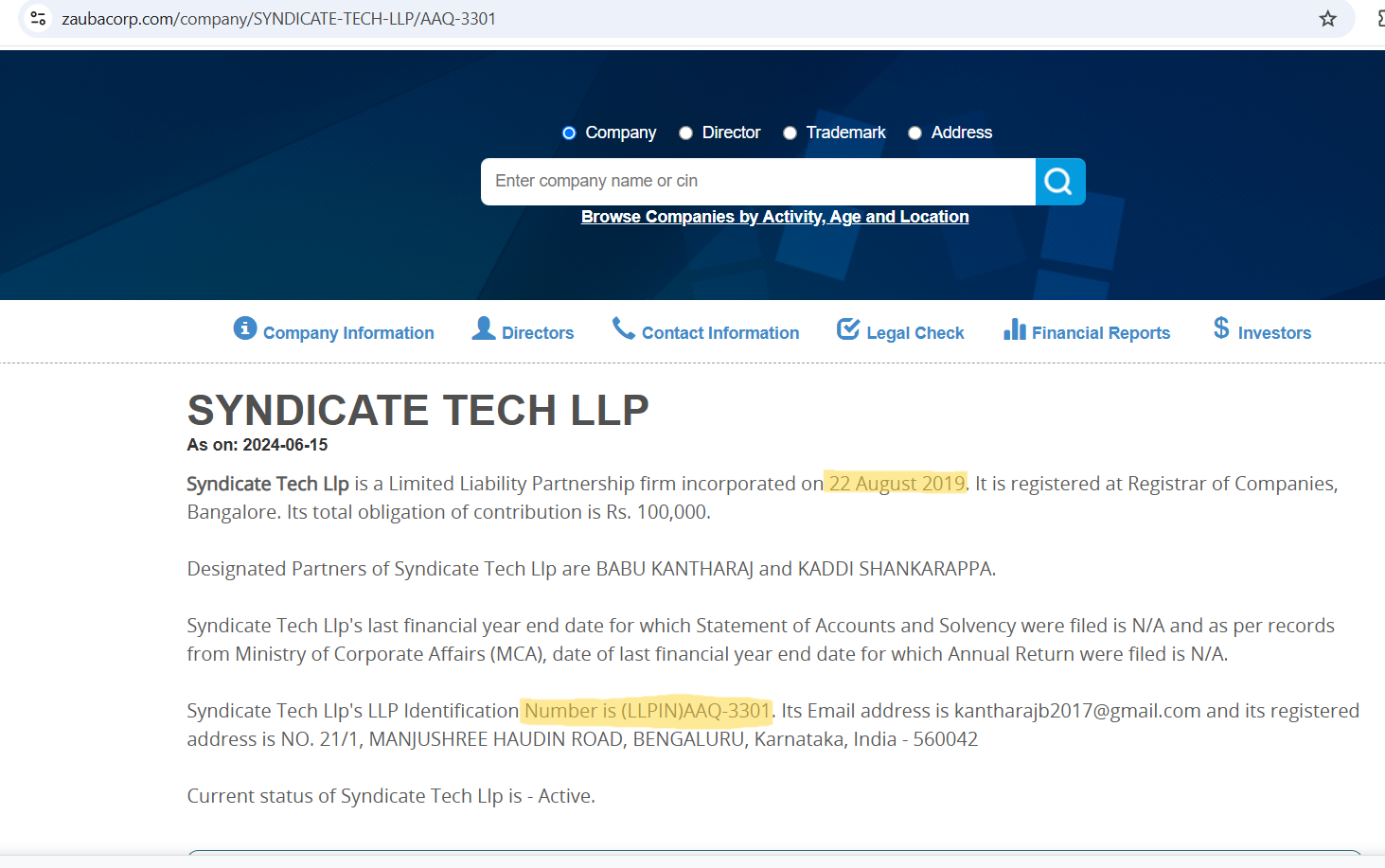Go to the Directors section
Screen dimensions: 1385x868
pyautogui.click(x=538, y=333)
